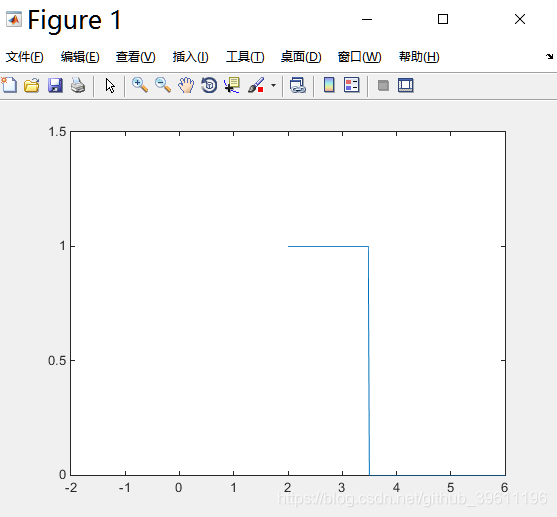Open the 窗口(W) menu
The image size is (557, 517).
pyautogui.click(x=359, y=57)
